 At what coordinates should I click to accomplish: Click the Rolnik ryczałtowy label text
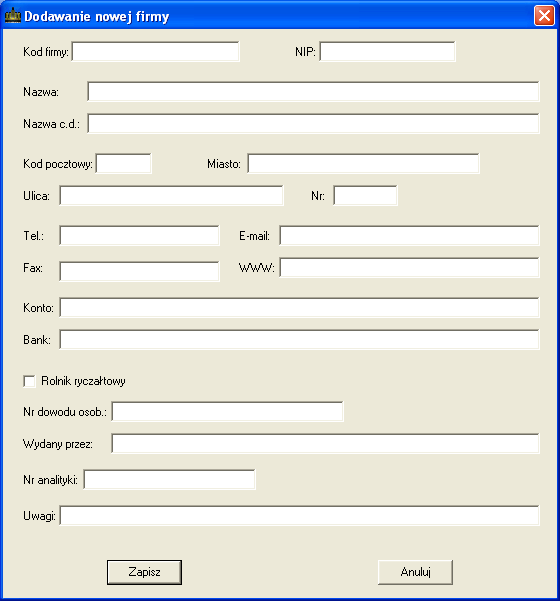(83, 381)
